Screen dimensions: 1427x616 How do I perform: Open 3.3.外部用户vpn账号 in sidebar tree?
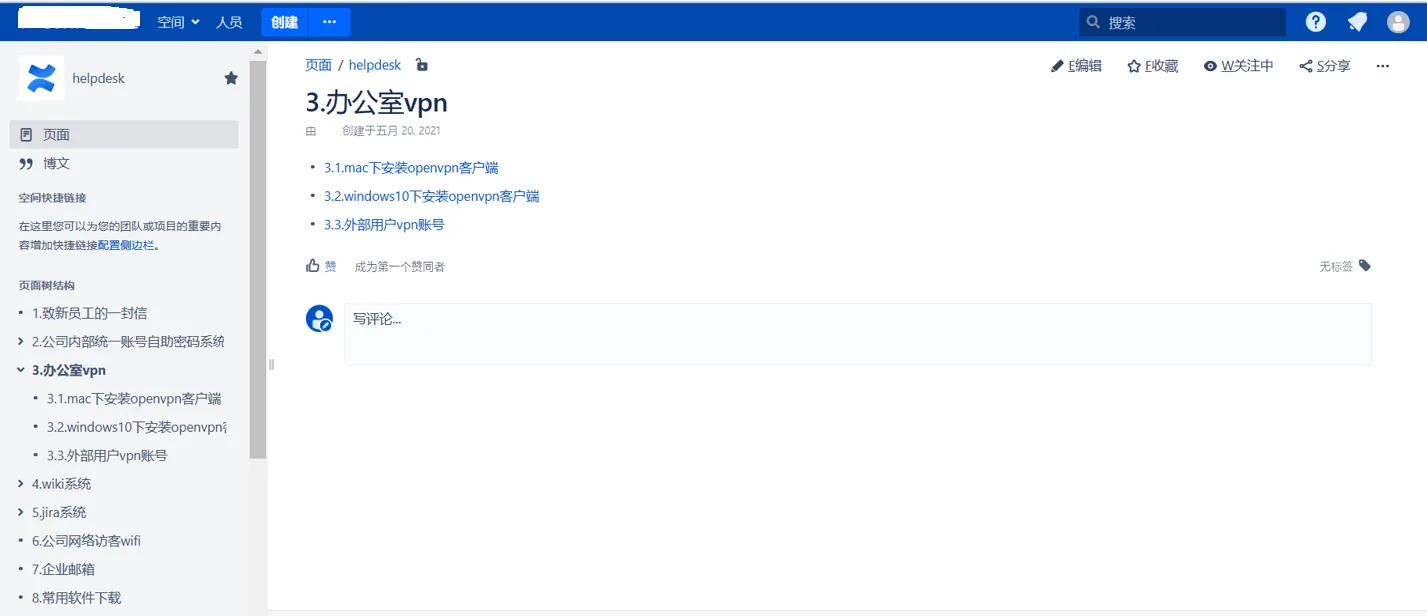107,455
